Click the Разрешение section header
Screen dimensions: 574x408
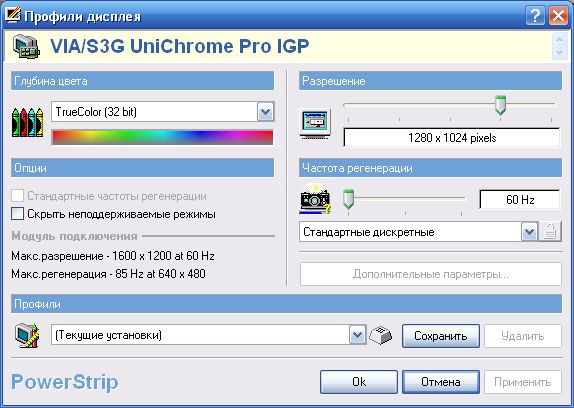click(430, 81)
